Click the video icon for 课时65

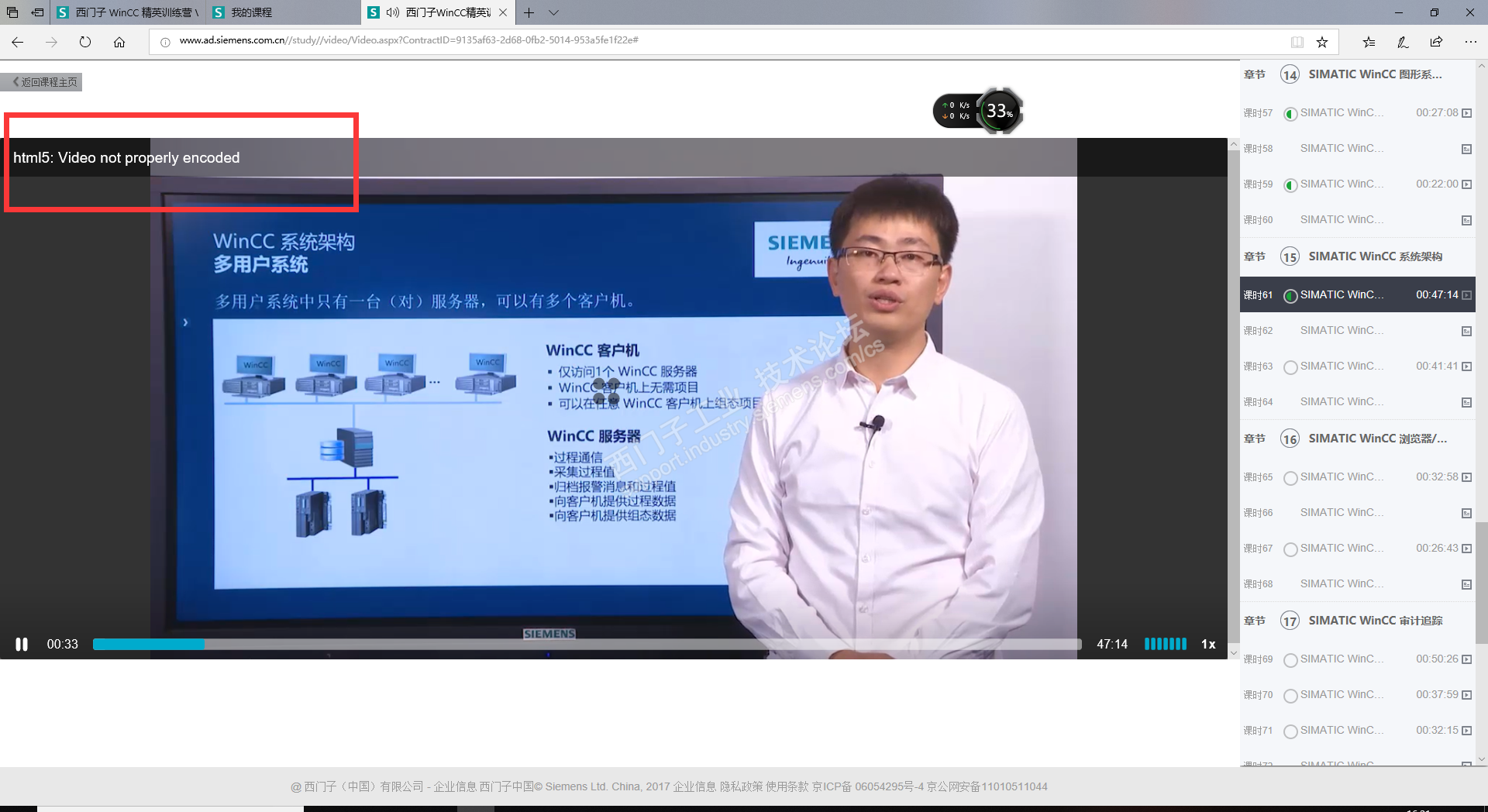1466,477
